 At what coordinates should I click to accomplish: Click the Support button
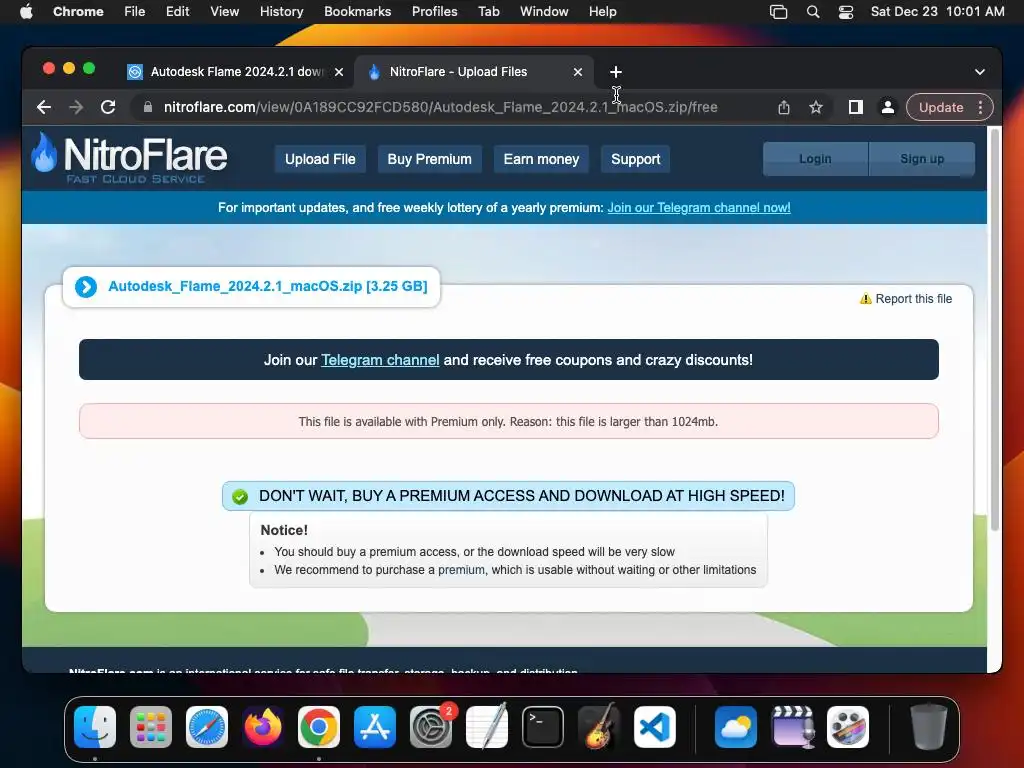click(x=635, y=159)
